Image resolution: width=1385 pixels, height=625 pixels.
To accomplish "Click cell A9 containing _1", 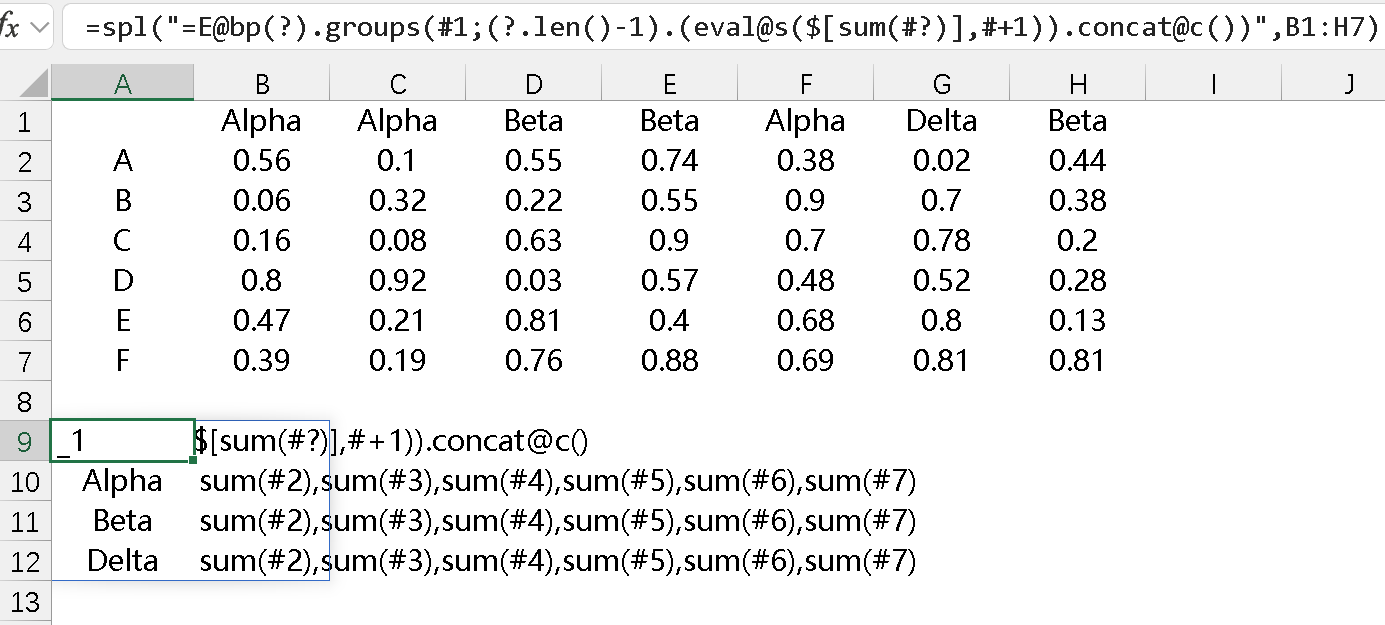I will [x=123, y=442].
